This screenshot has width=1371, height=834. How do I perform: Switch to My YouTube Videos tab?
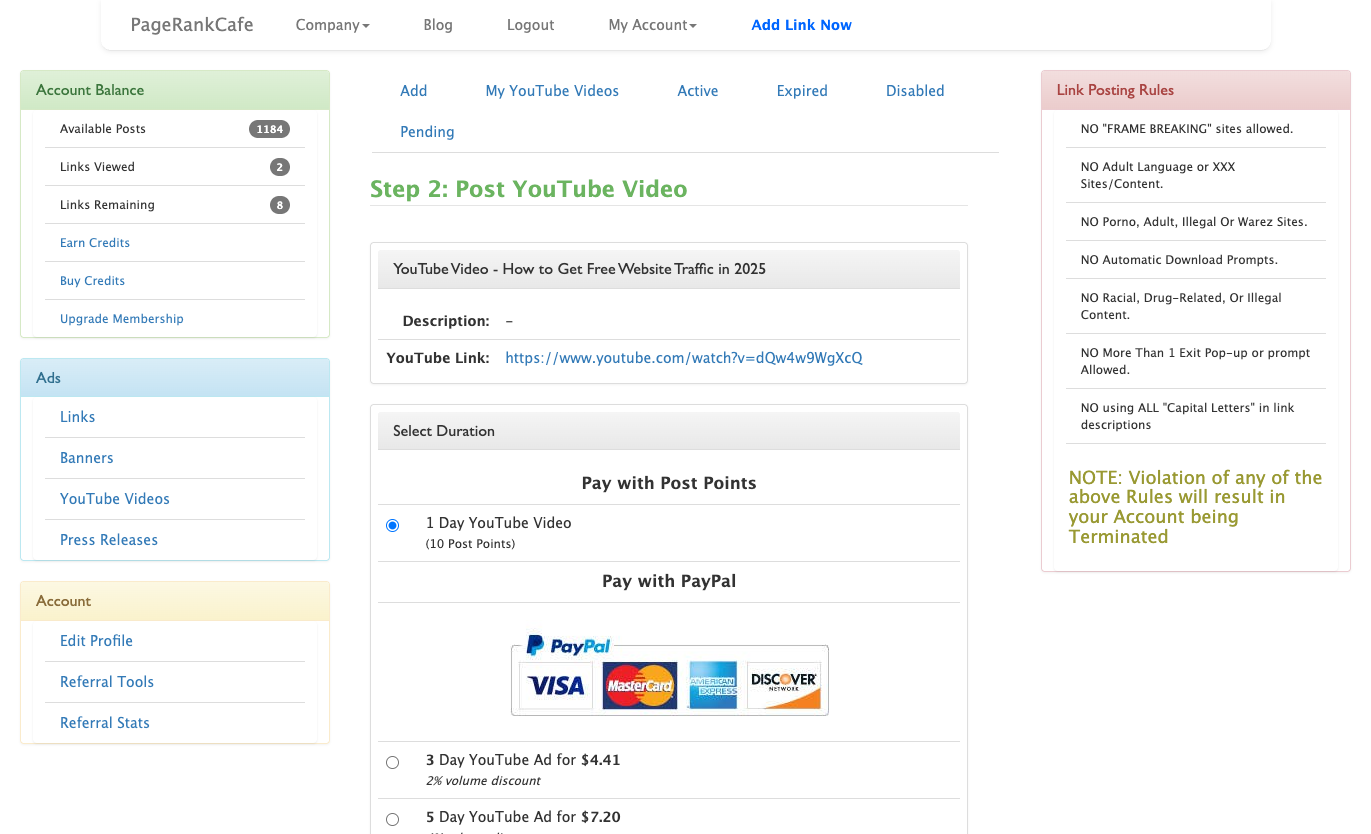pos(551,90)
